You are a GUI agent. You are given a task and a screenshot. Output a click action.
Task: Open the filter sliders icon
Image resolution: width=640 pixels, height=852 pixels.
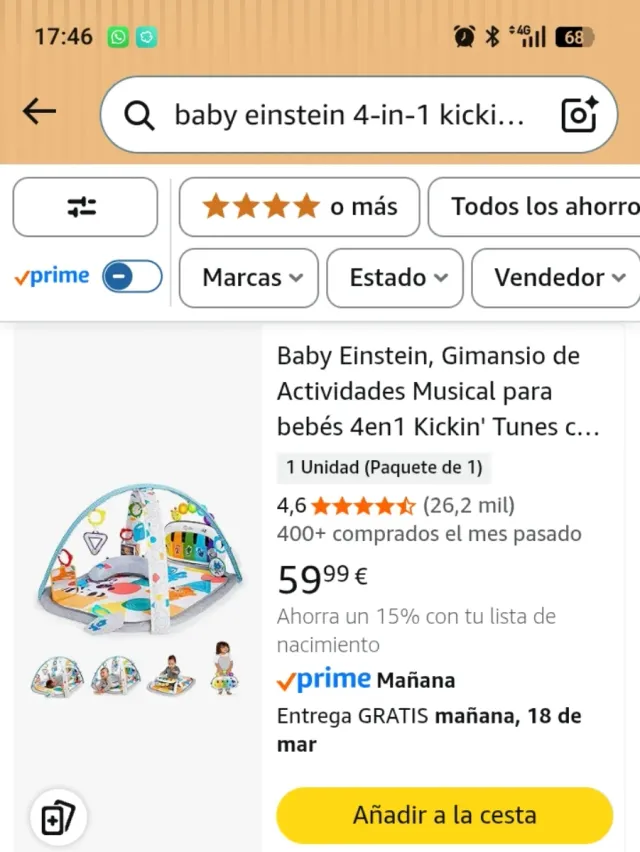click(84, 207)
